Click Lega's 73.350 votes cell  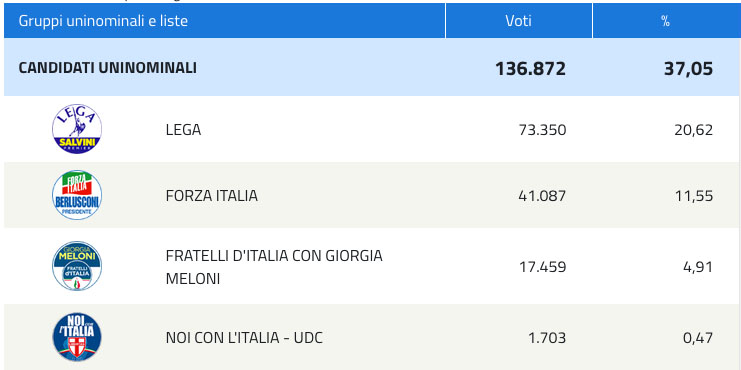[542, 130]
